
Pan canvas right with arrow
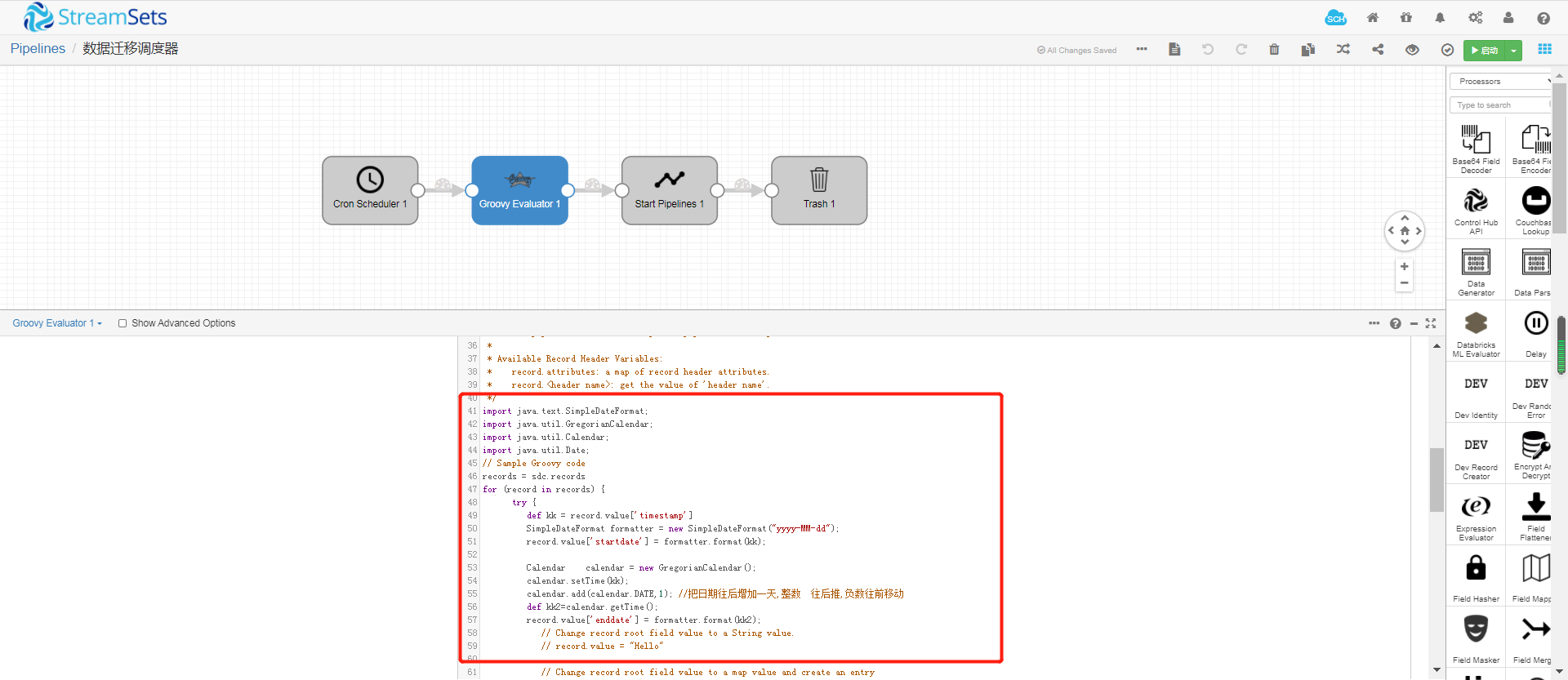pyautogui.click(x=1419, y=231)
